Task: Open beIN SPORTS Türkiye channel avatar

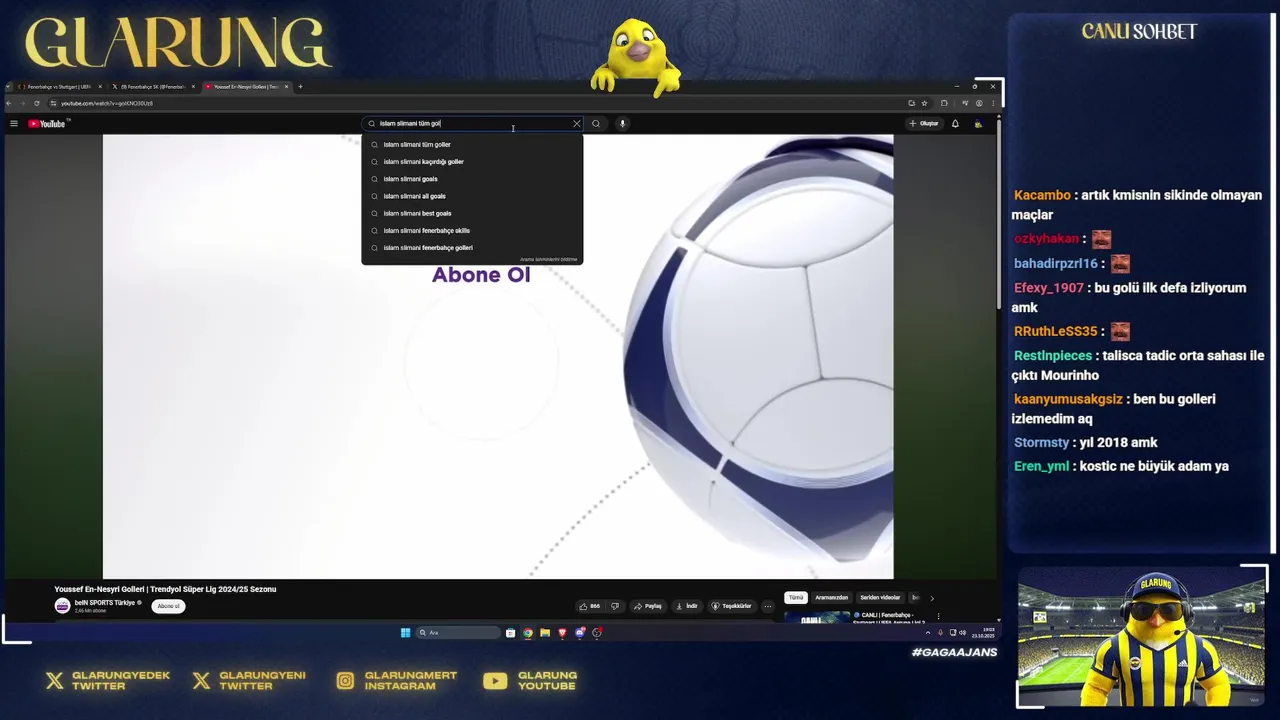Action: tap(62, 606)
